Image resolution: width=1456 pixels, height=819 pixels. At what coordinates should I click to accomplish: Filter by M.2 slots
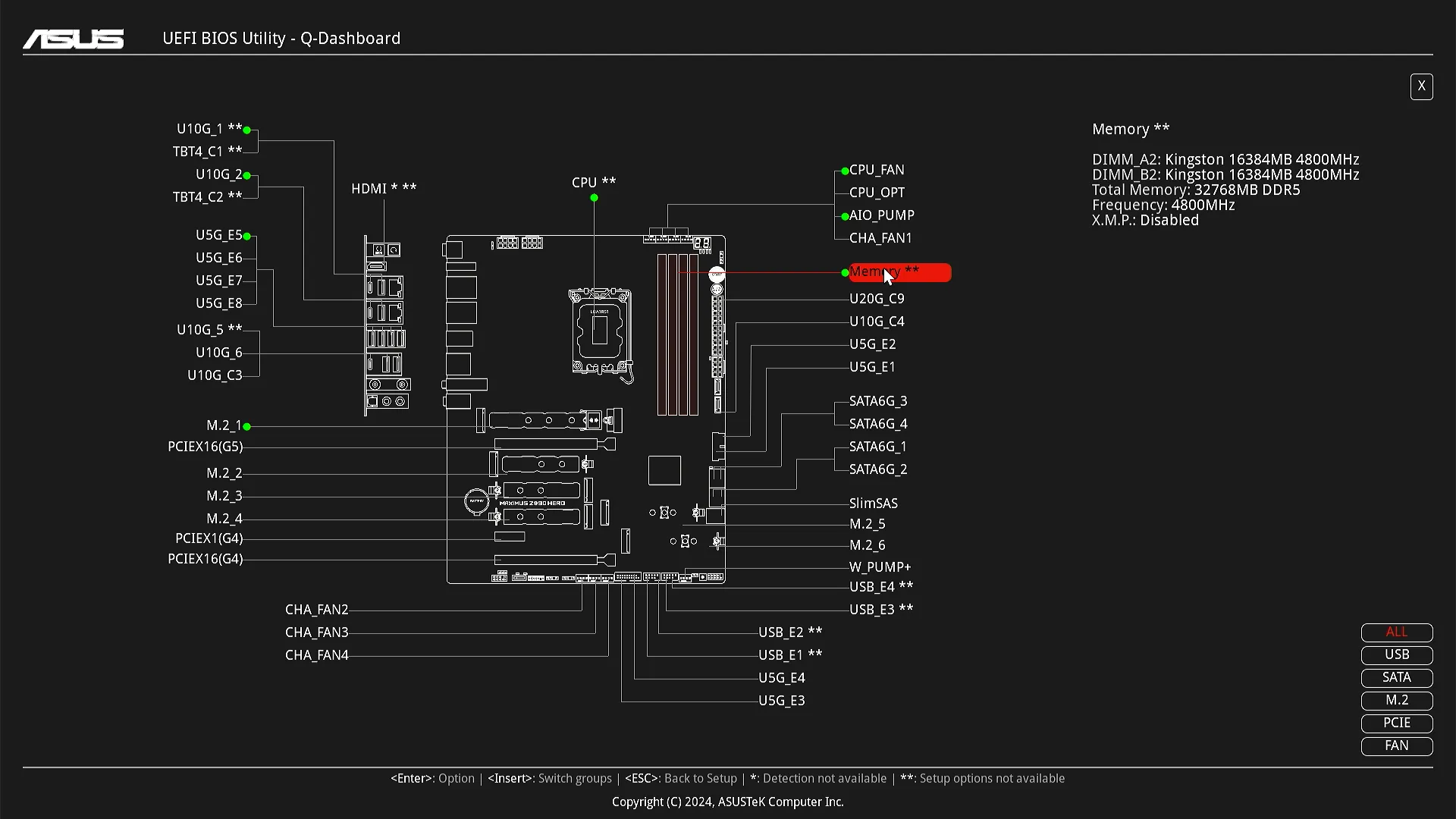pyautogui.click(x=1396, y=701)
